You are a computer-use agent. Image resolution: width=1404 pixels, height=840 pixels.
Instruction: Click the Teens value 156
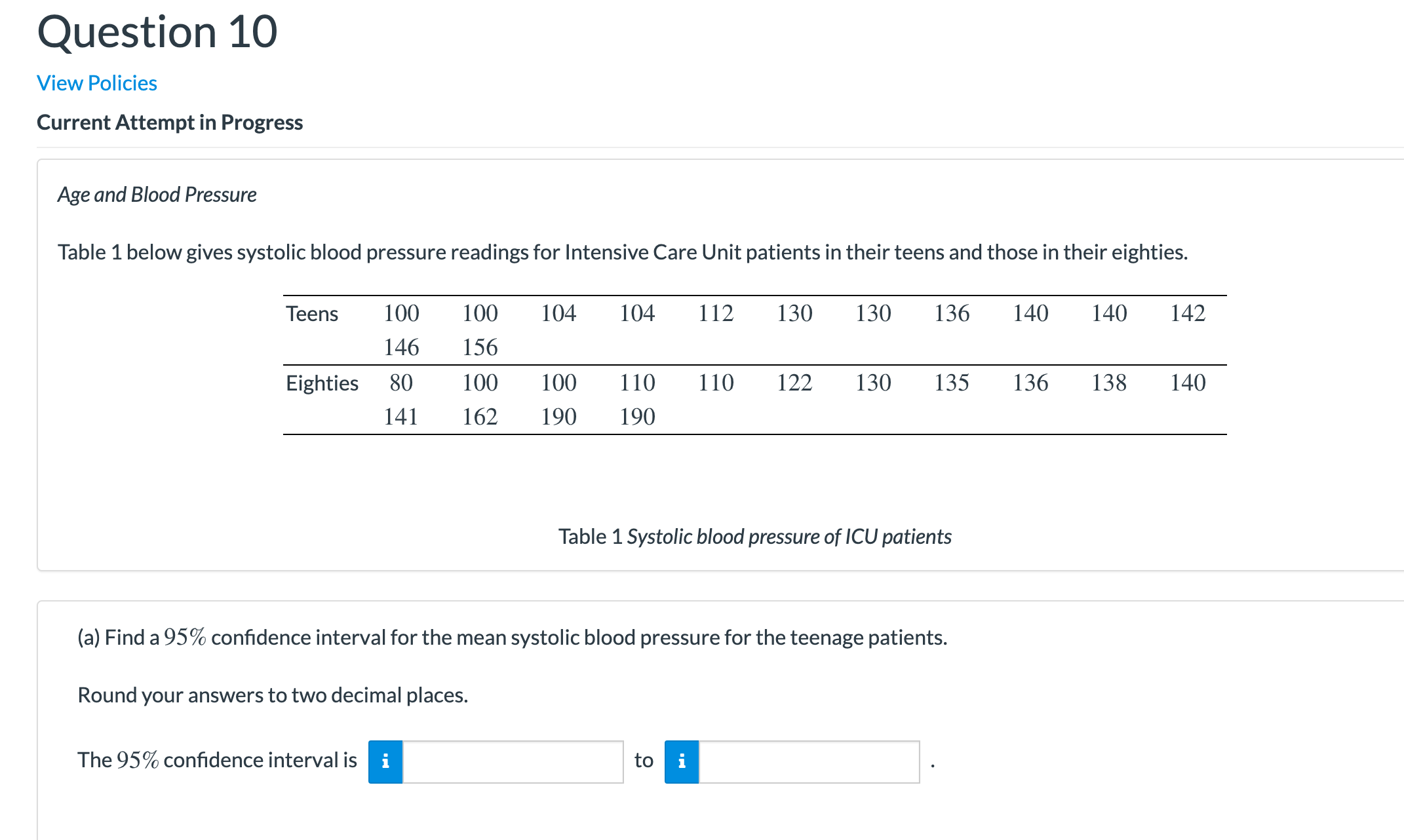[x=480, y=347]
